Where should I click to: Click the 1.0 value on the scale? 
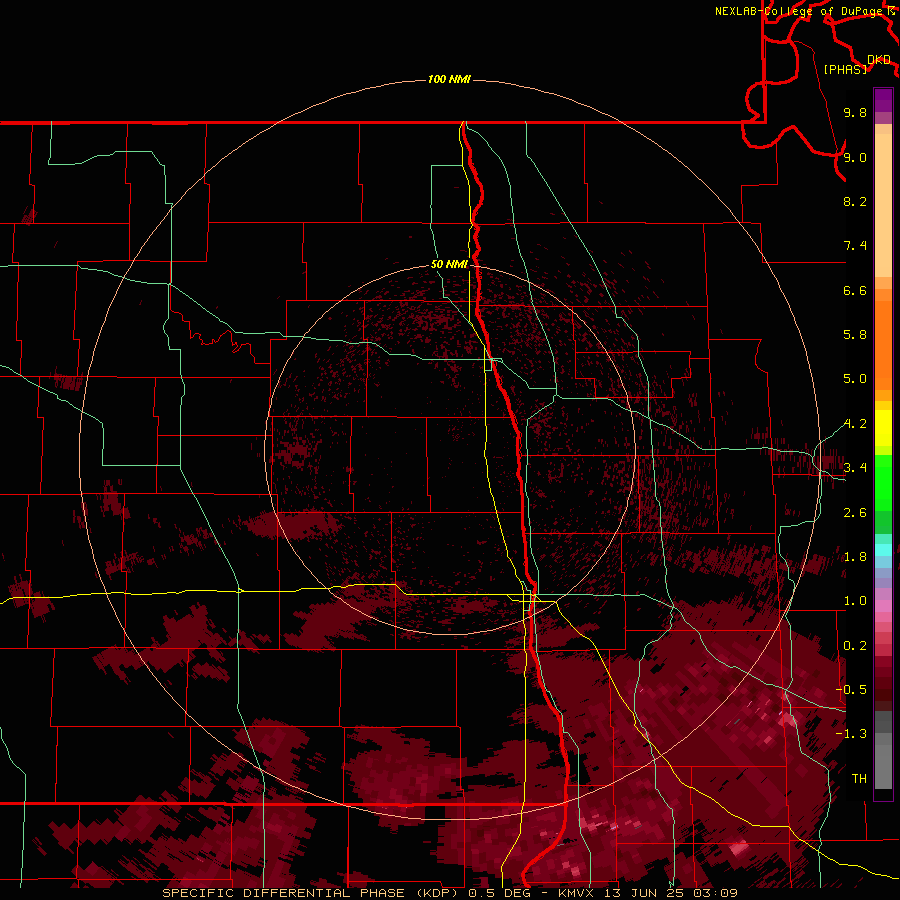pyautogui.click(x=855, y=601)
